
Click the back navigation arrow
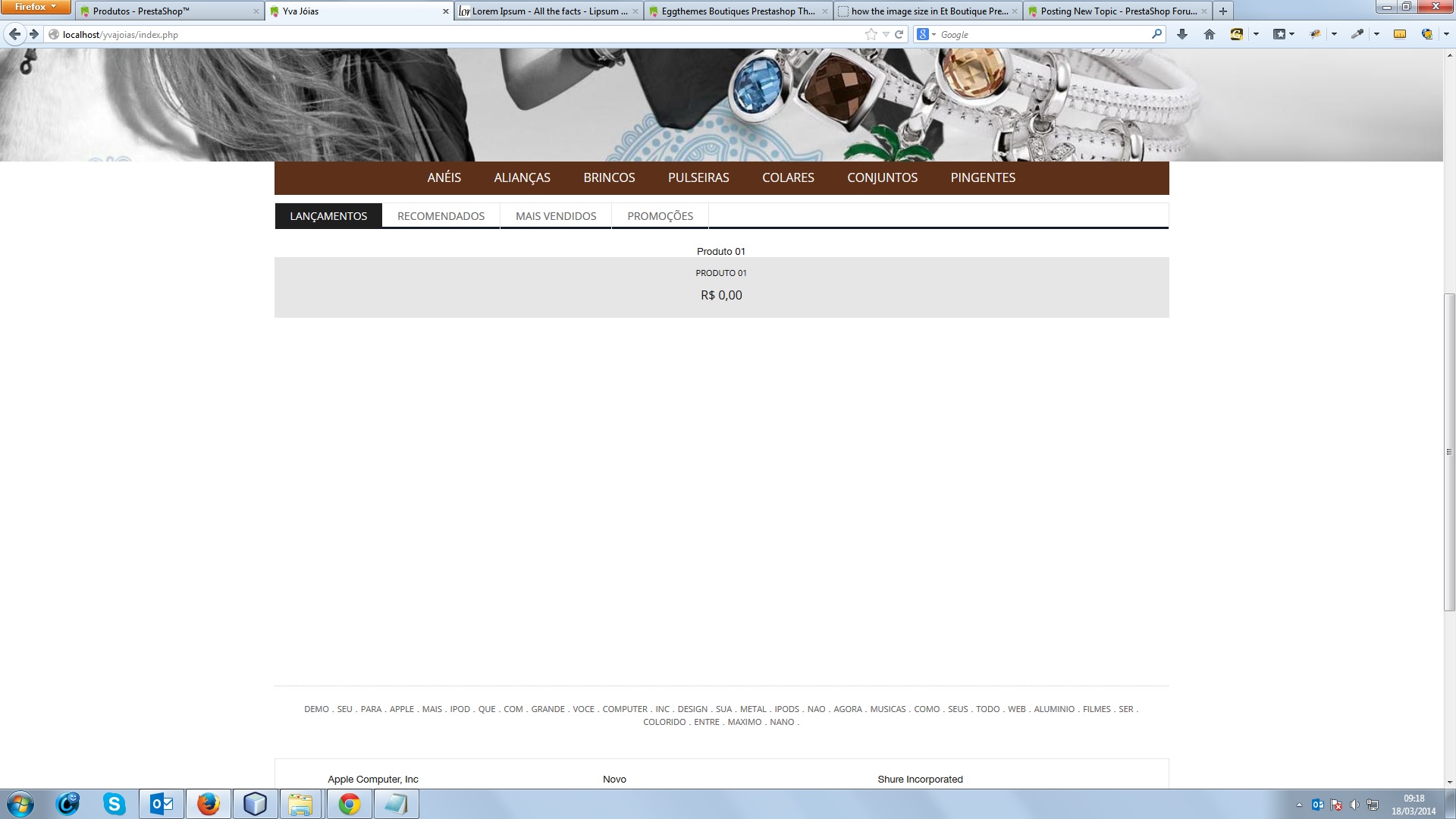pyautogui.click(x=14, y=34)
